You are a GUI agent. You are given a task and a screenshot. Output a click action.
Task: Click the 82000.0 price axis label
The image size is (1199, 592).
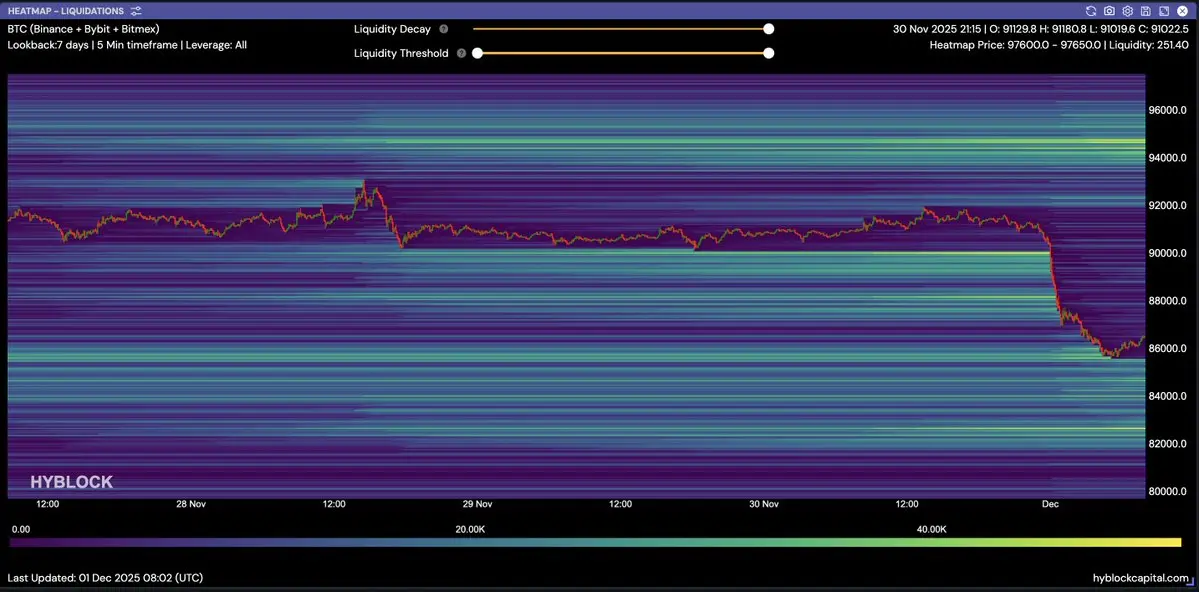tap(1167, 444)
